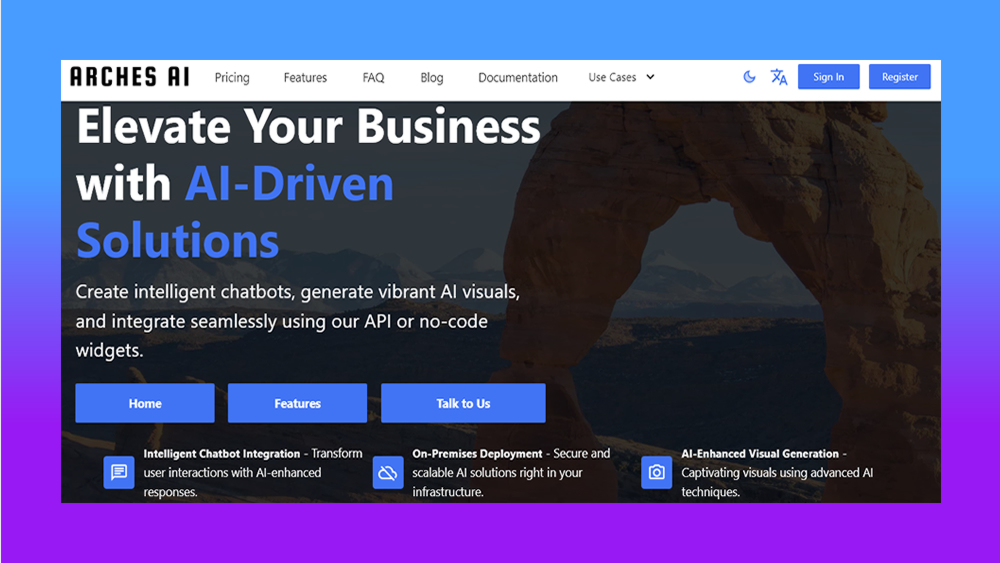Viewport: 1000px width, 563px height.
Task: Toggle dark mode with the moon icon
Action: [749, 77]
